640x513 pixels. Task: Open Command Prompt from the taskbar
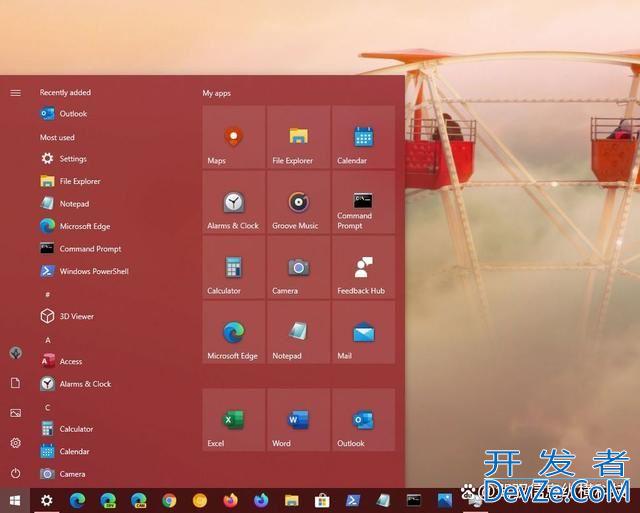pyautogui.click(x=414, y=500)
